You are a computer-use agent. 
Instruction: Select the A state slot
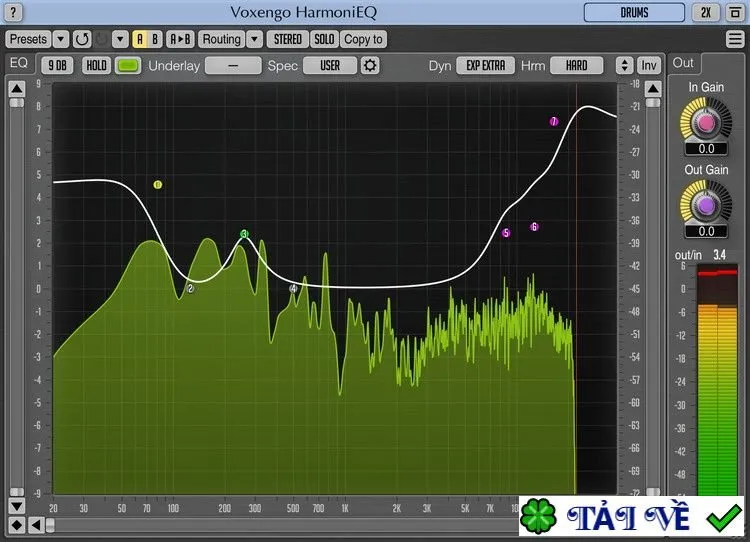pyautogui.click(x=140, y=39)
